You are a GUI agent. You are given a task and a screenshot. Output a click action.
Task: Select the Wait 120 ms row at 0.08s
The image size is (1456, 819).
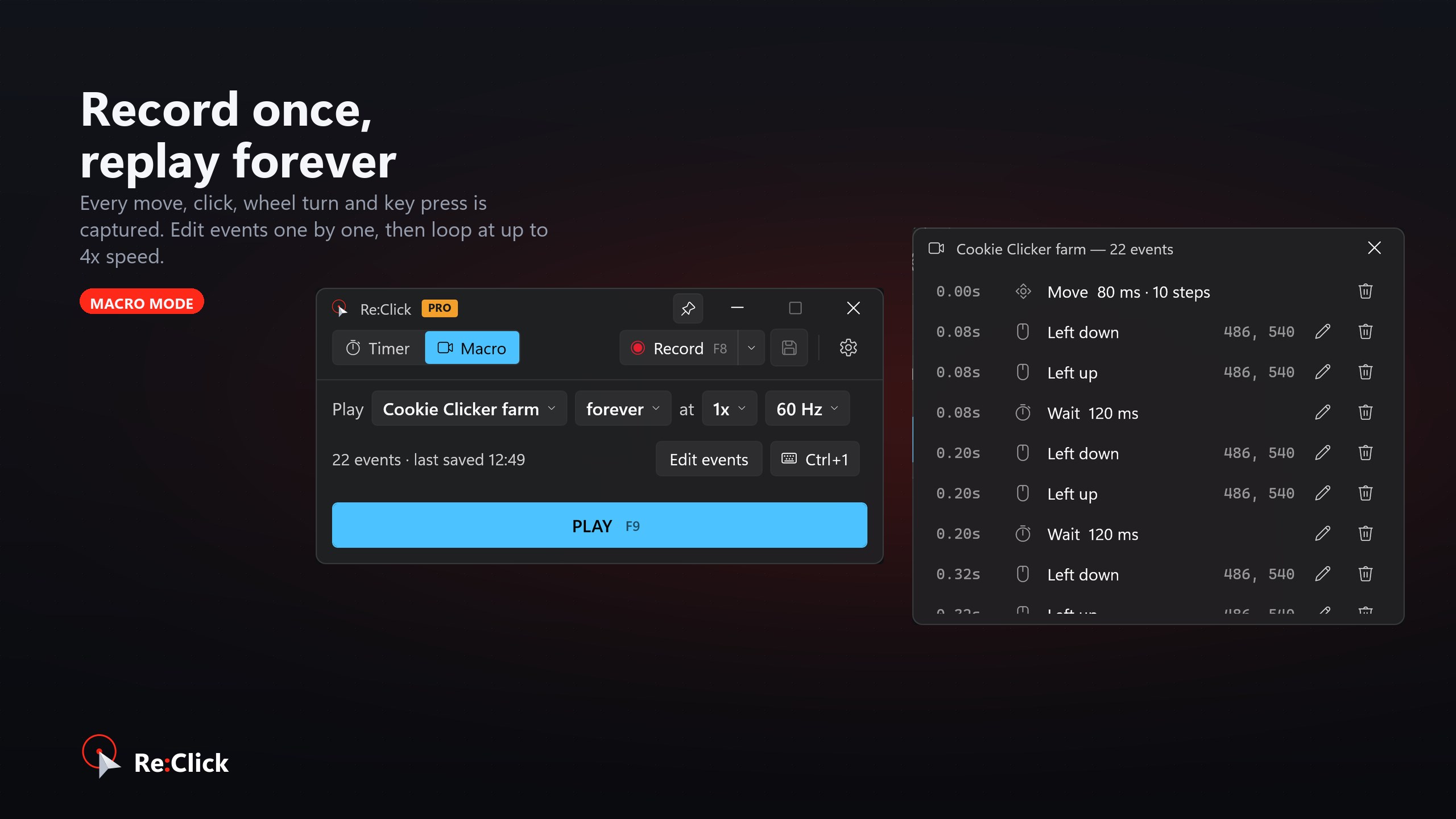click(x=1158, y=413)
